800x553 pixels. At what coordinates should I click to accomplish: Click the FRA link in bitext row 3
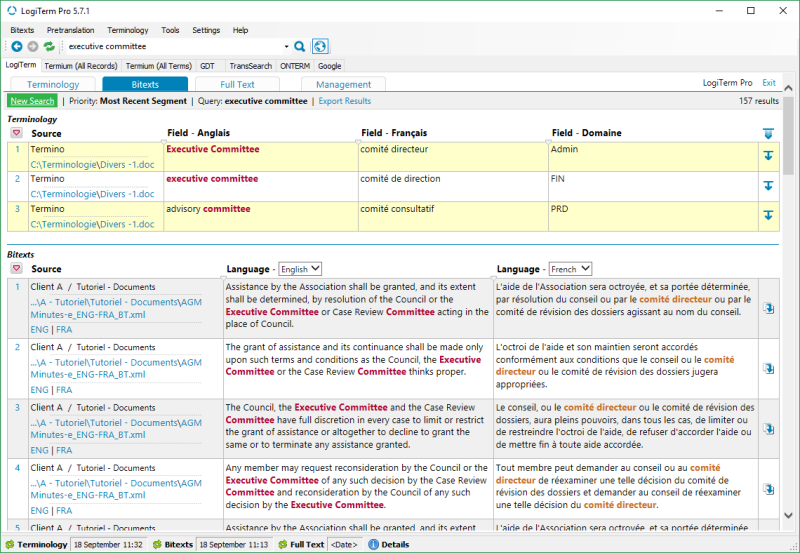[64, 450]
